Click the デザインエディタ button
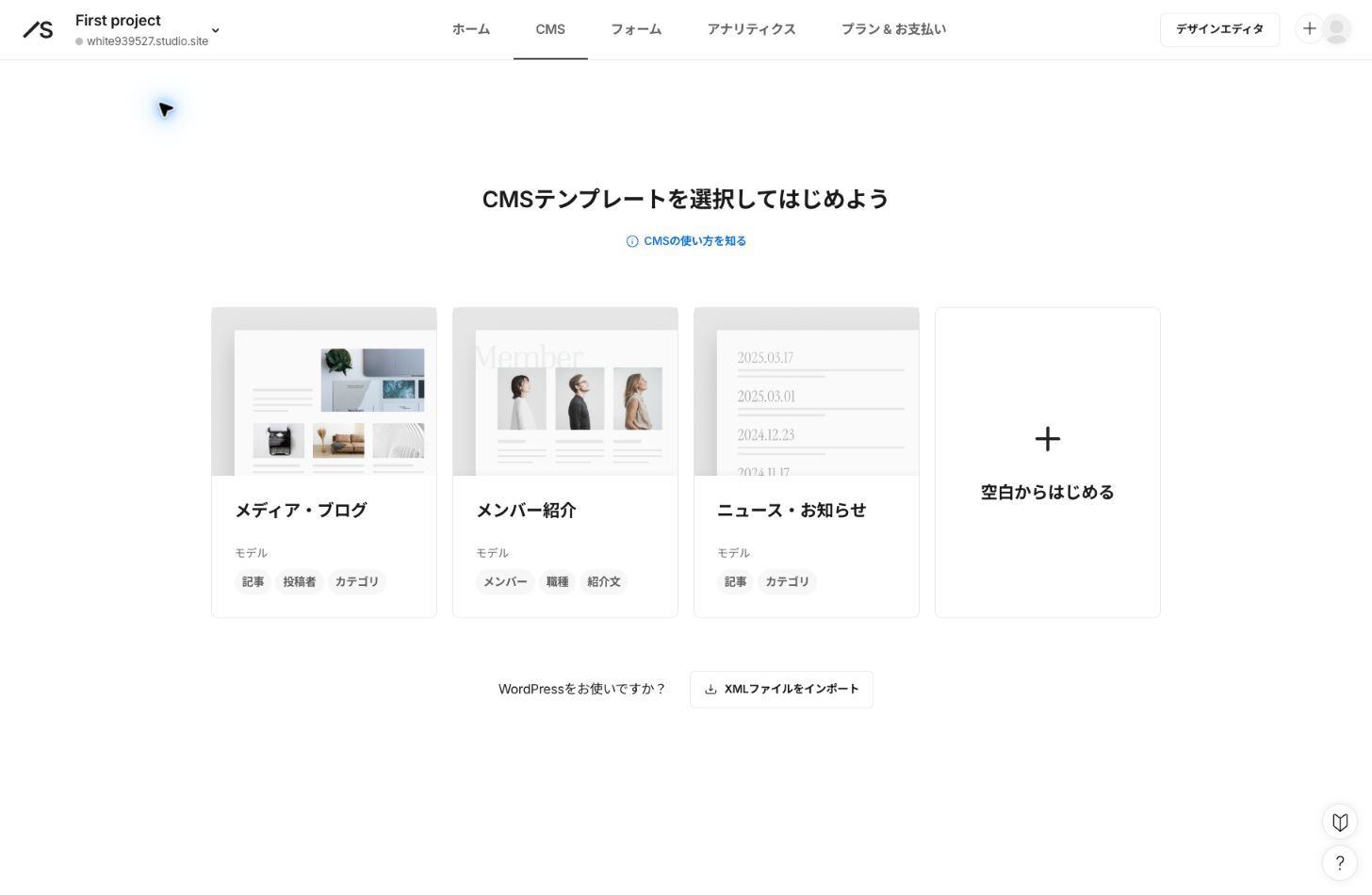 [1219, 29]
